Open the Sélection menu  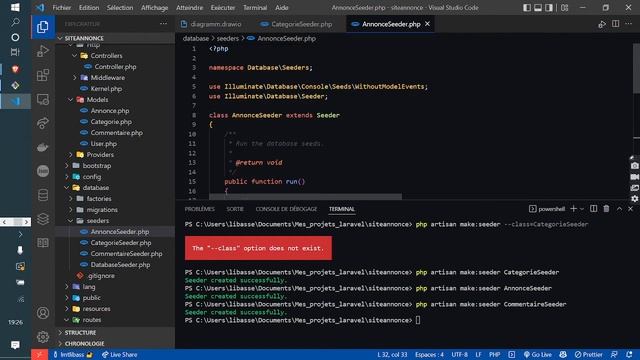coord(120,8)
